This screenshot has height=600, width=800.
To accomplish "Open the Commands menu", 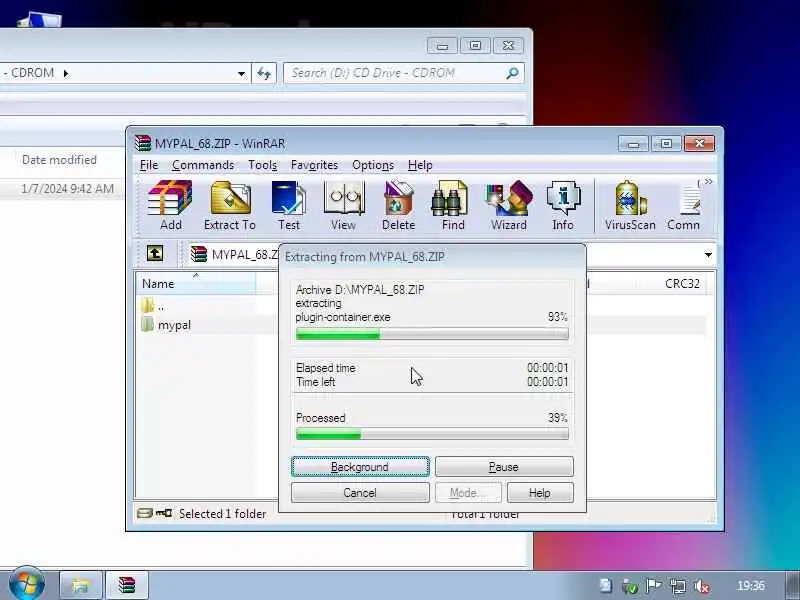I will (203, 165).
